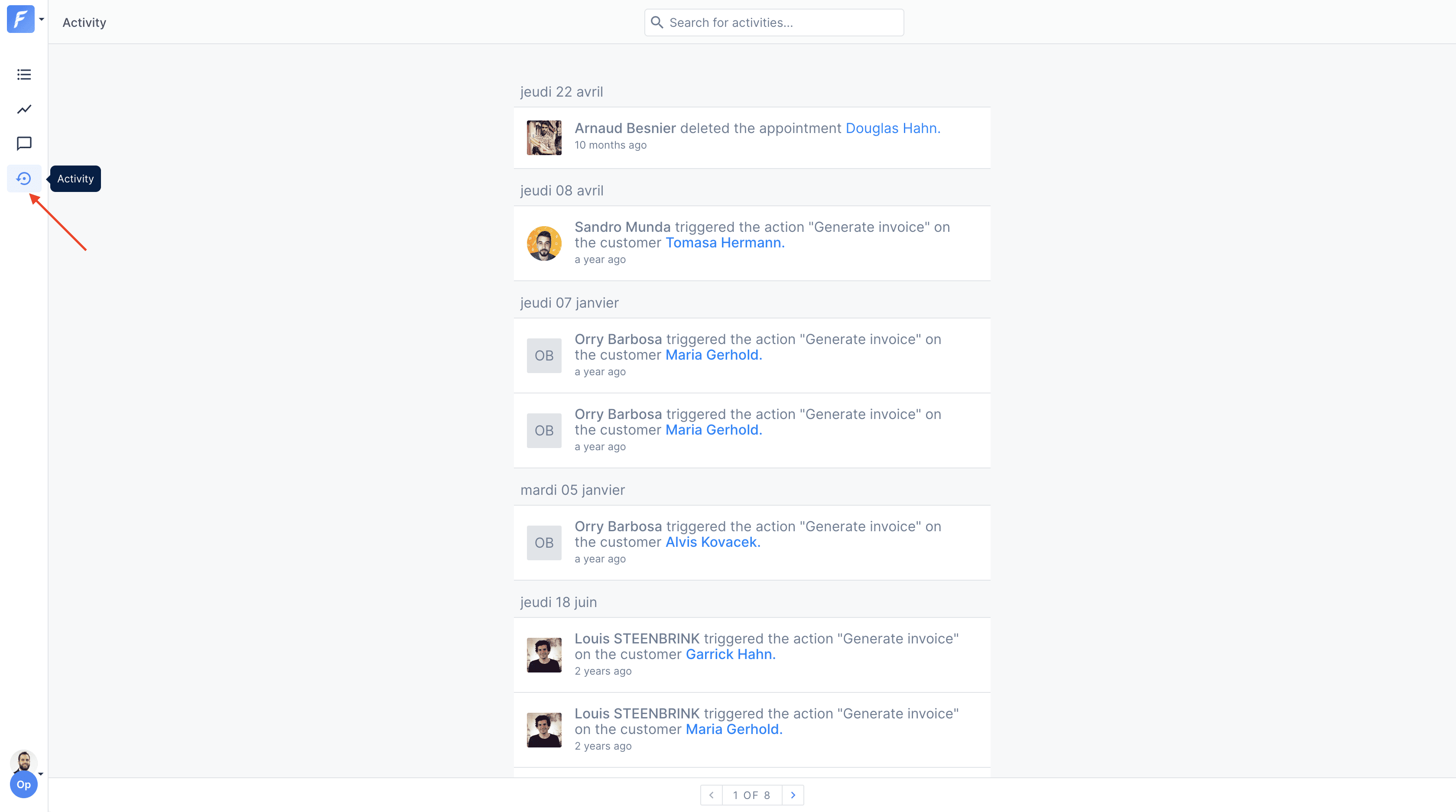Click the search magnifier icon
This screenshot has height=812, width=1456.
click(657, 23)
